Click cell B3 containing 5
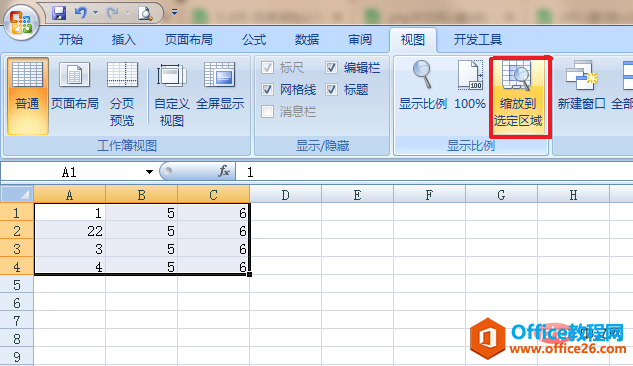Image resolution: width=633 pixels, height=366 pixels. click(x=142, y=248)
